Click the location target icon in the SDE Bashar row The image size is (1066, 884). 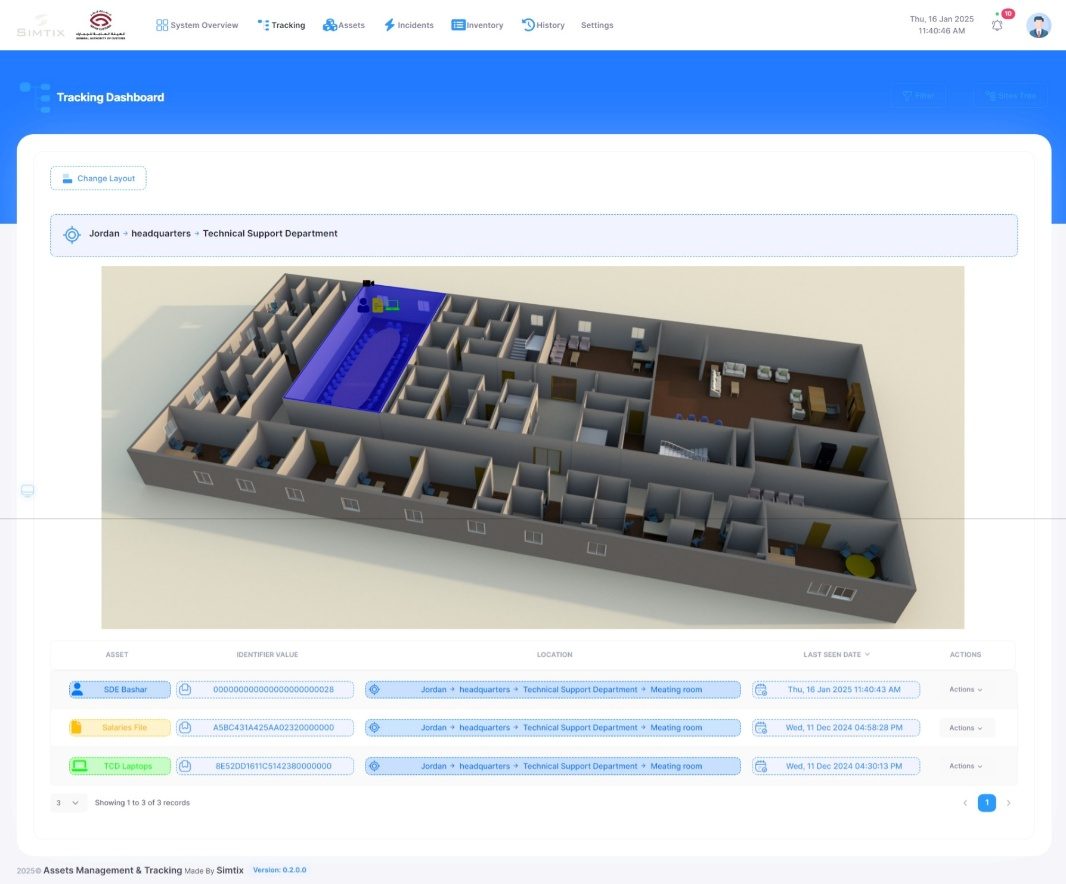point(374,690)
